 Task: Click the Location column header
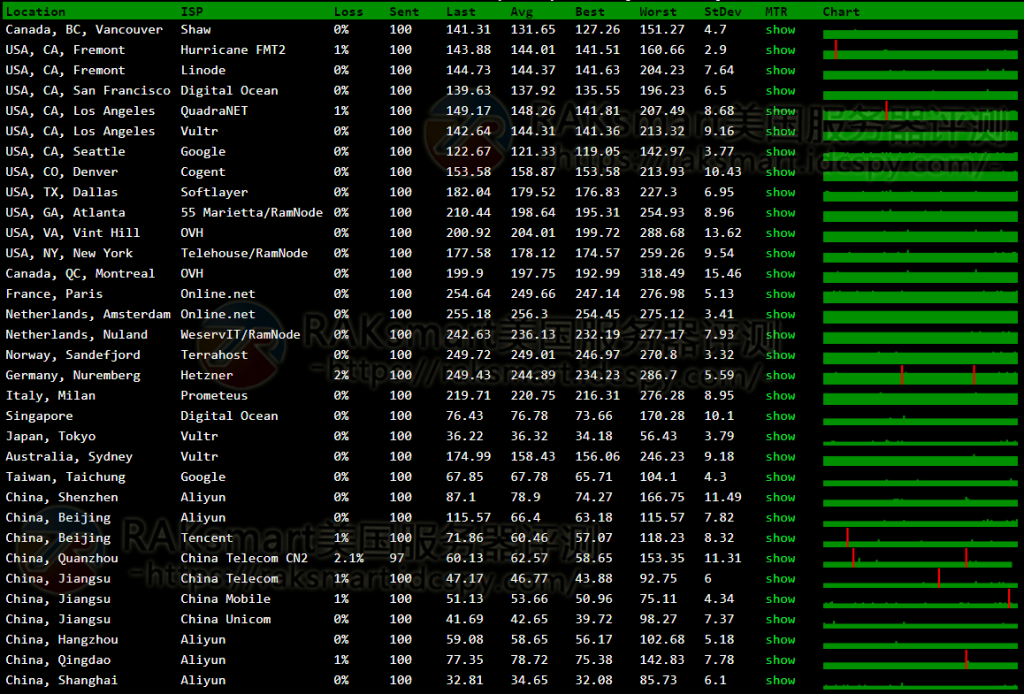(x=35, y=12)
